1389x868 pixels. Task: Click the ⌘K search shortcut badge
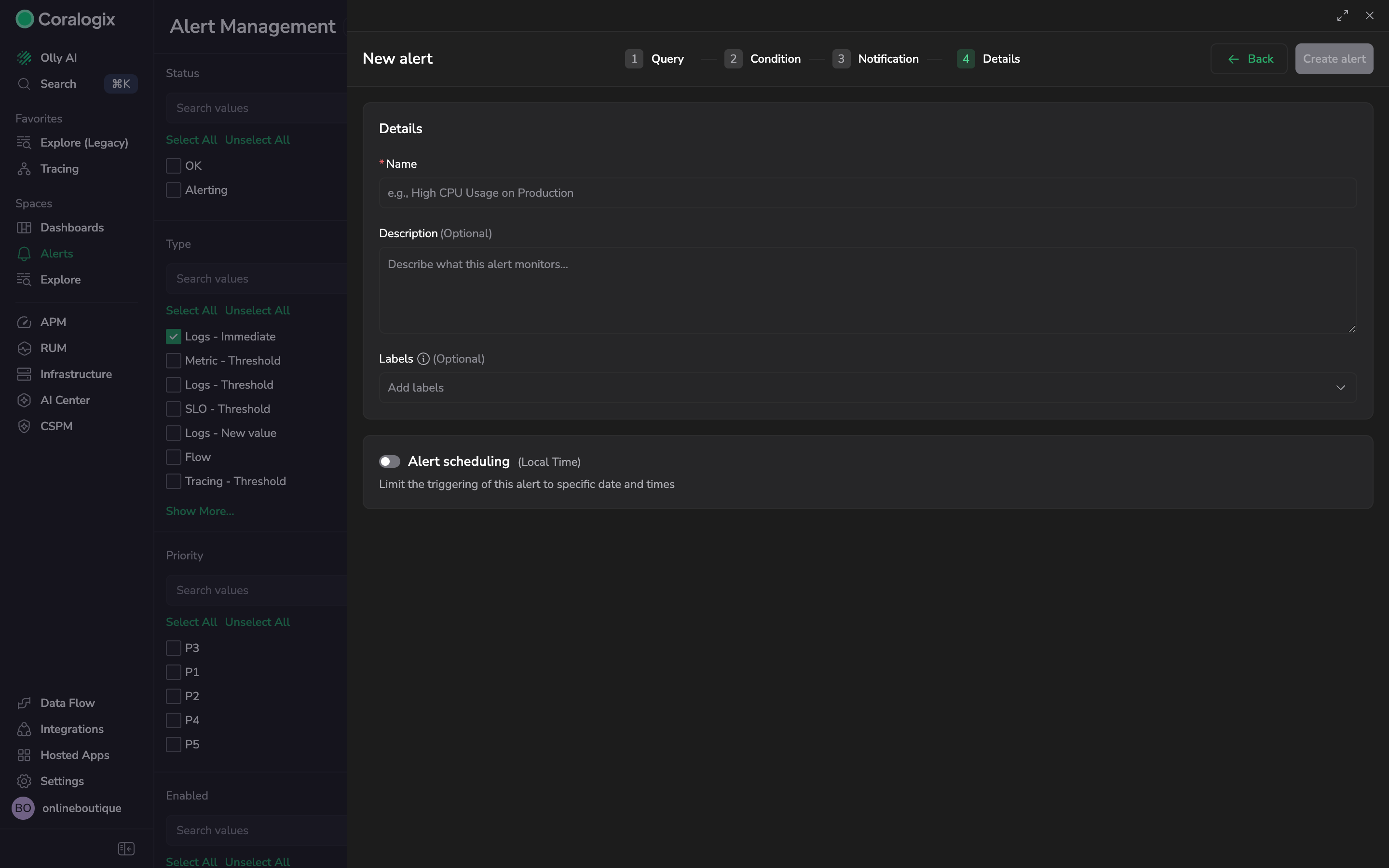(121, 84)
